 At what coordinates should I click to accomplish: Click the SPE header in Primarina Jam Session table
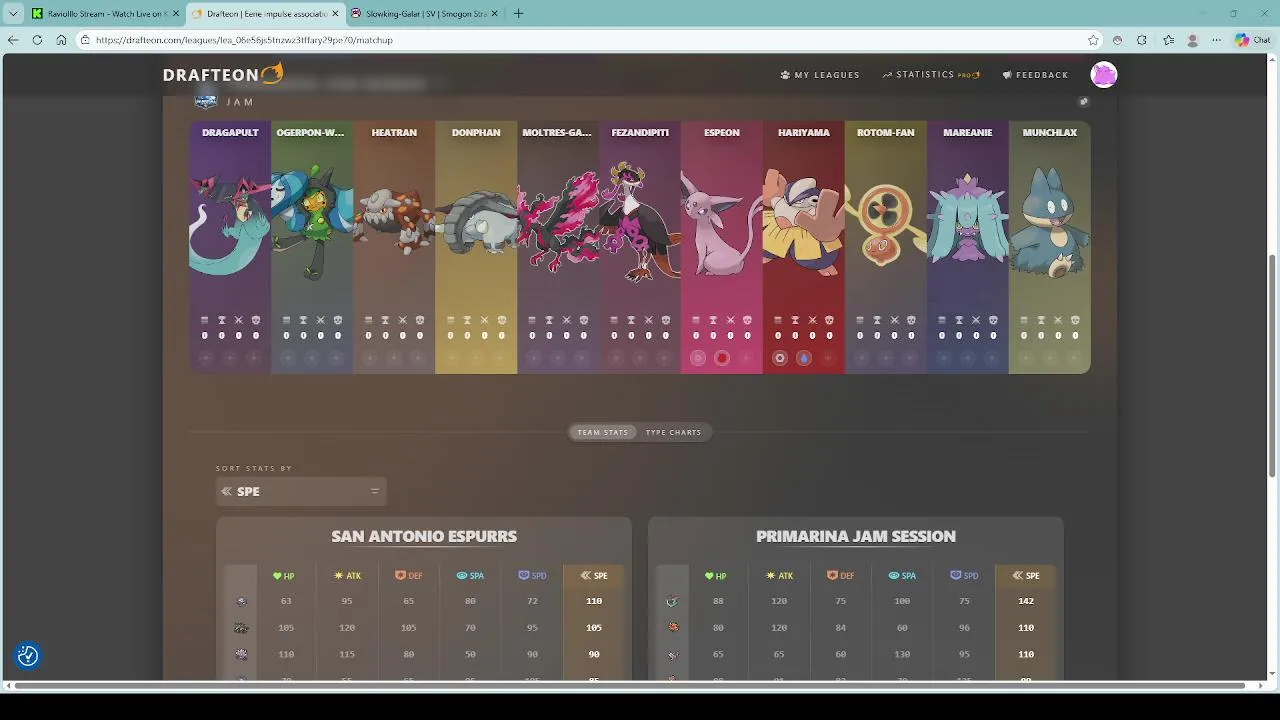[x=1026, y=576]
